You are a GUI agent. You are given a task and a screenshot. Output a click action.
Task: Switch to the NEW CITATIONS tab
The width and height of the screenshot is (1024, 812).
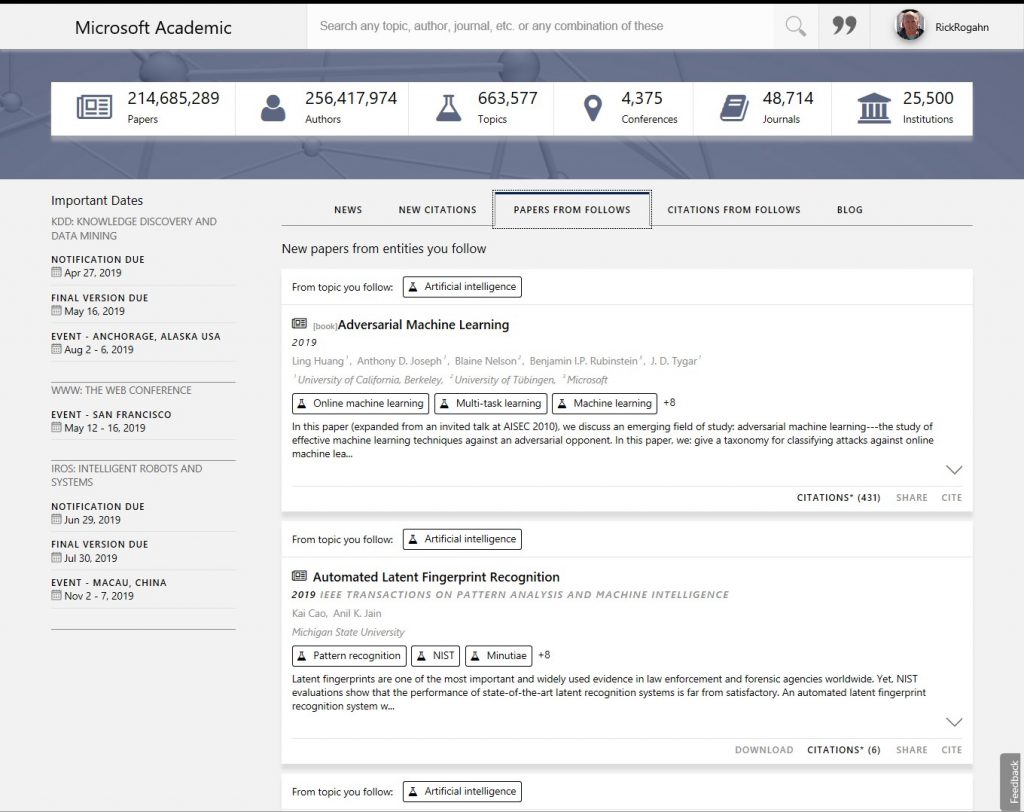[436, 210]
